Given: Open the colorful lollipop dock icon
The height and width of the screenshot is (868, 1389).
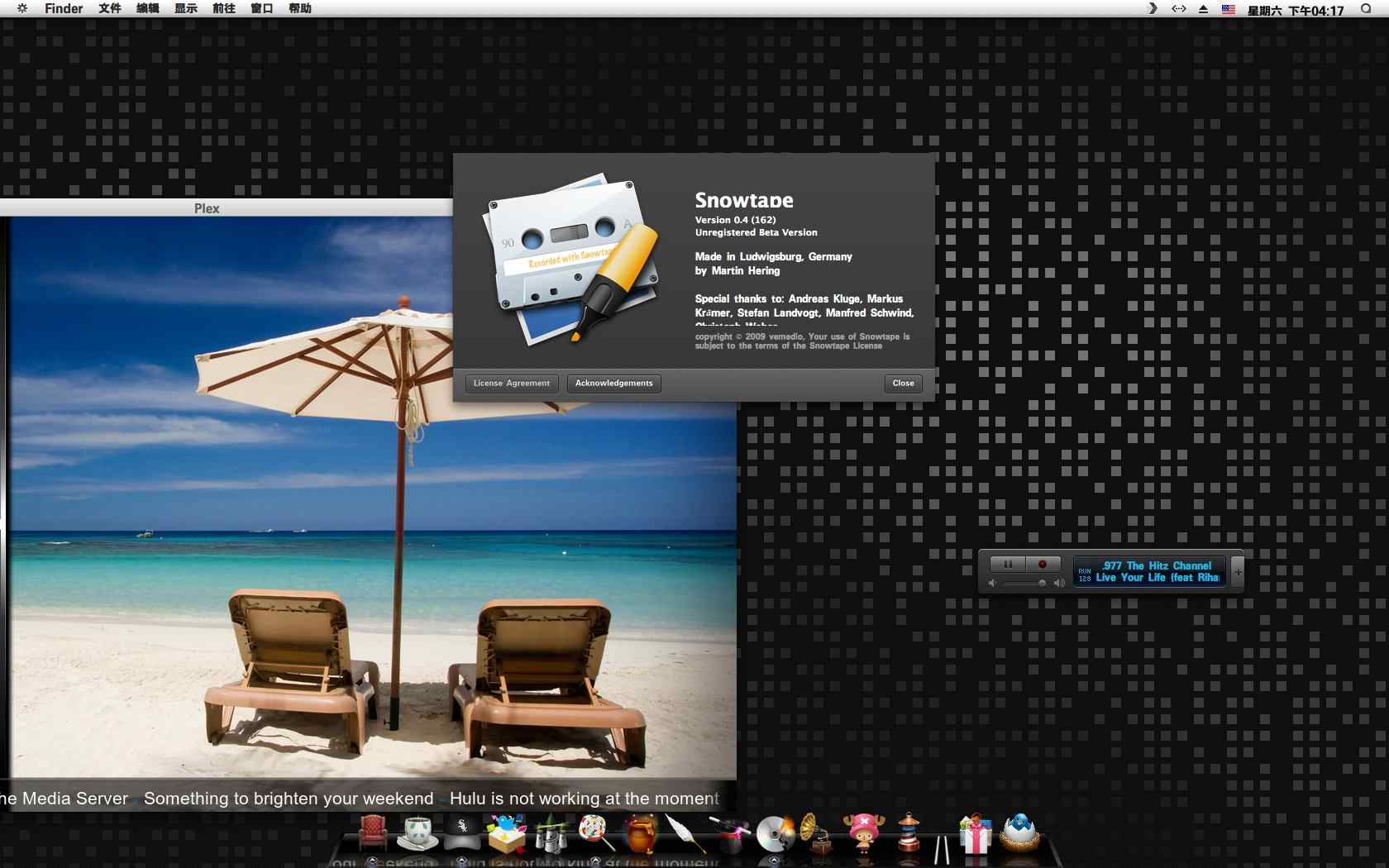Looking at the screenshot, I should click(595, 832).
